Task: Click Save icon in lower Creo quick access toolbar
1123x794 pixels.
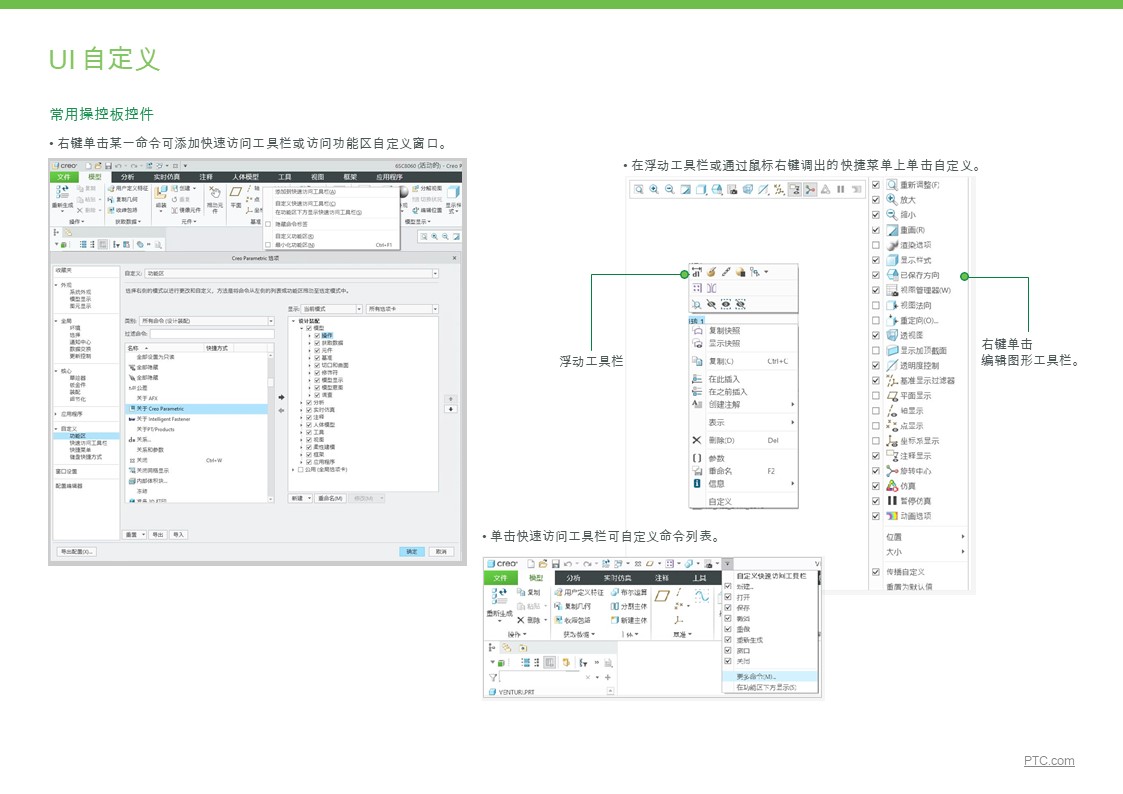Action: 555,564
